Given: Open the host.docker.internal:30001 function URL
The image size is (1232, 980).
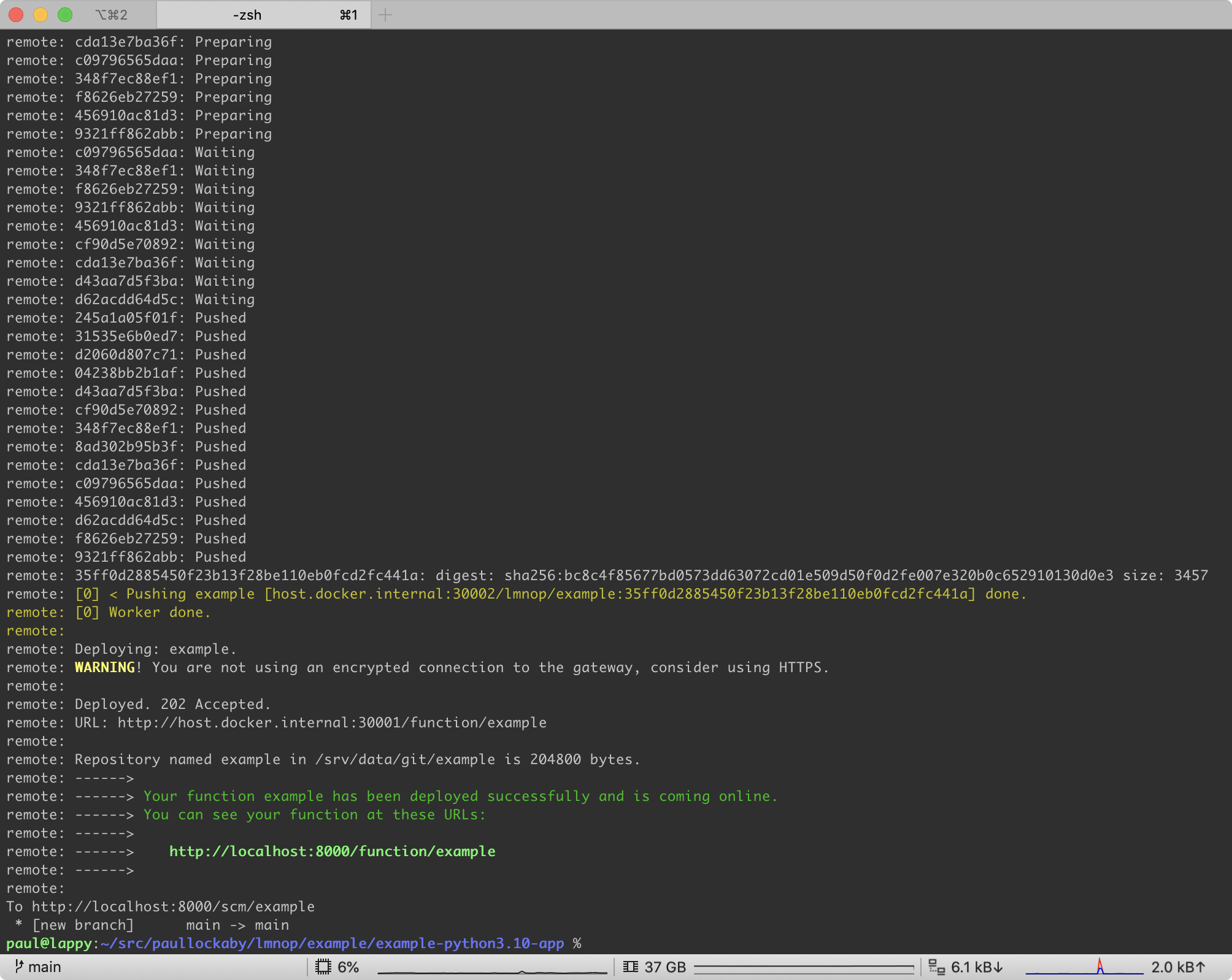Looking at the screenshot, I should 332,722.
